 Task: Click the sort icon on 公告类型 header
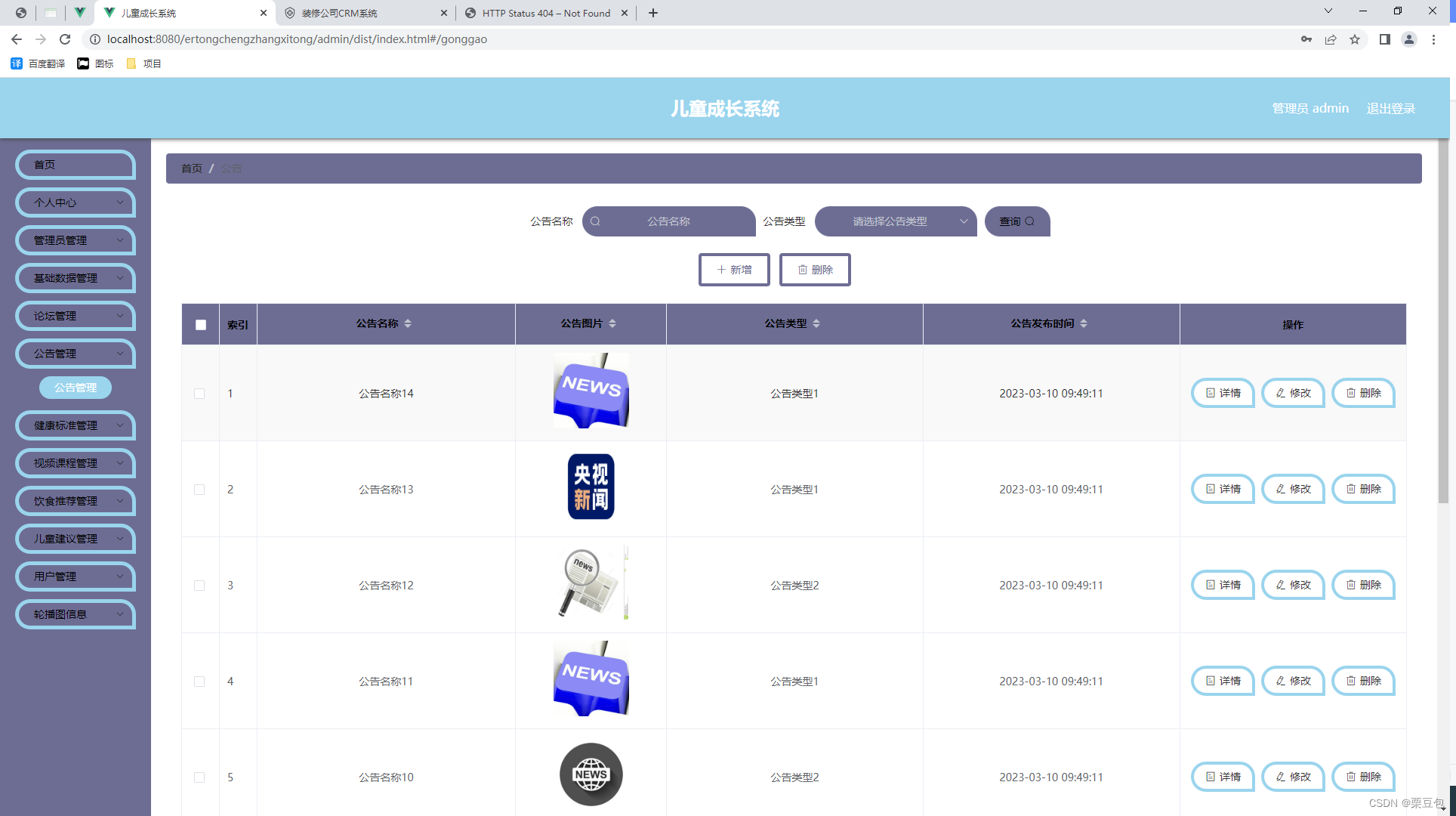coord(816,323)
